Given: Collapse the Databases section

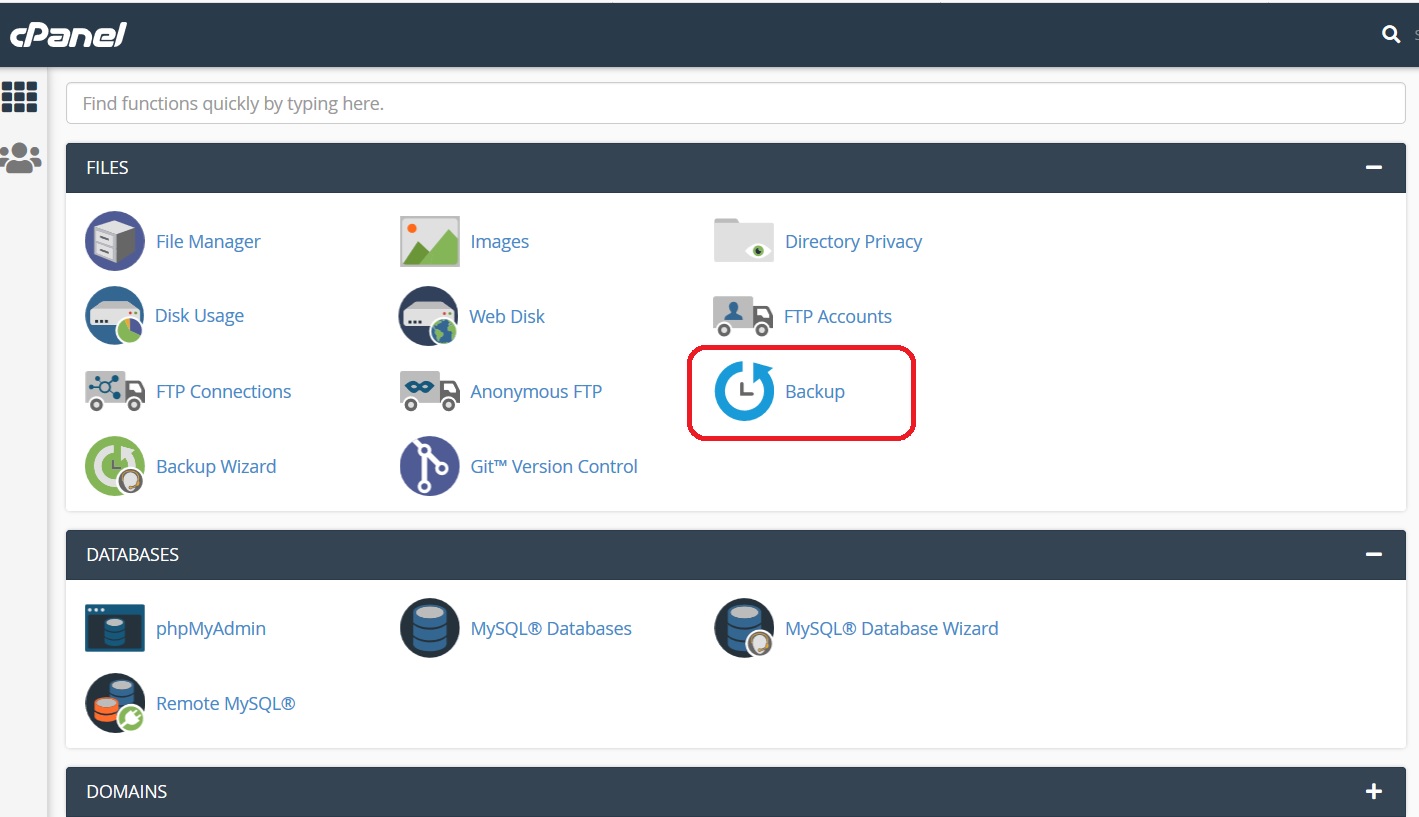Looking at the screenshot, I should [x=1373, y=554].
